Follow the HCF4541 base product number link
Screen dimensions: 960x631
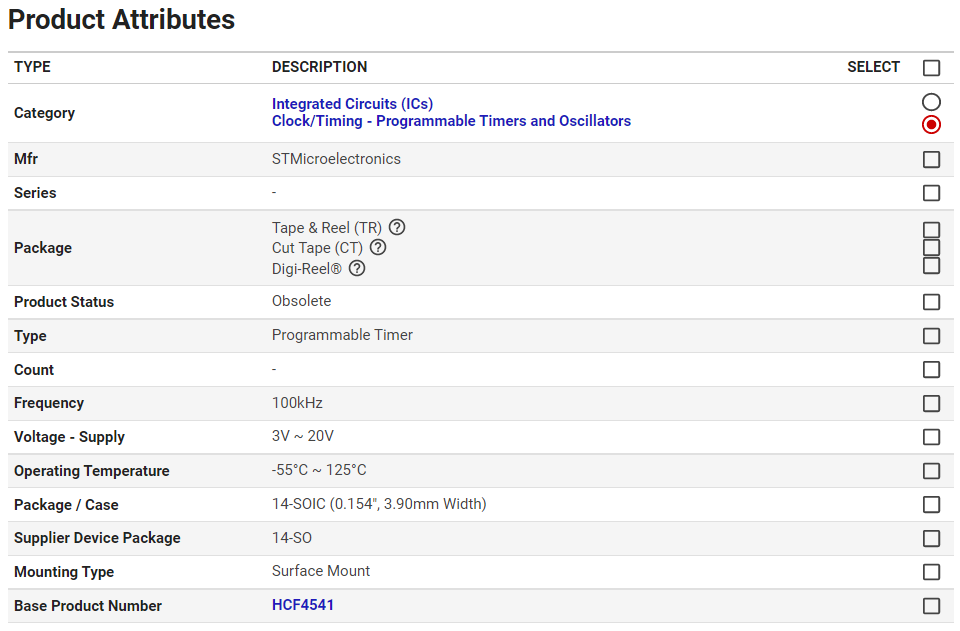pyautogui.click(x=303, y=605)
